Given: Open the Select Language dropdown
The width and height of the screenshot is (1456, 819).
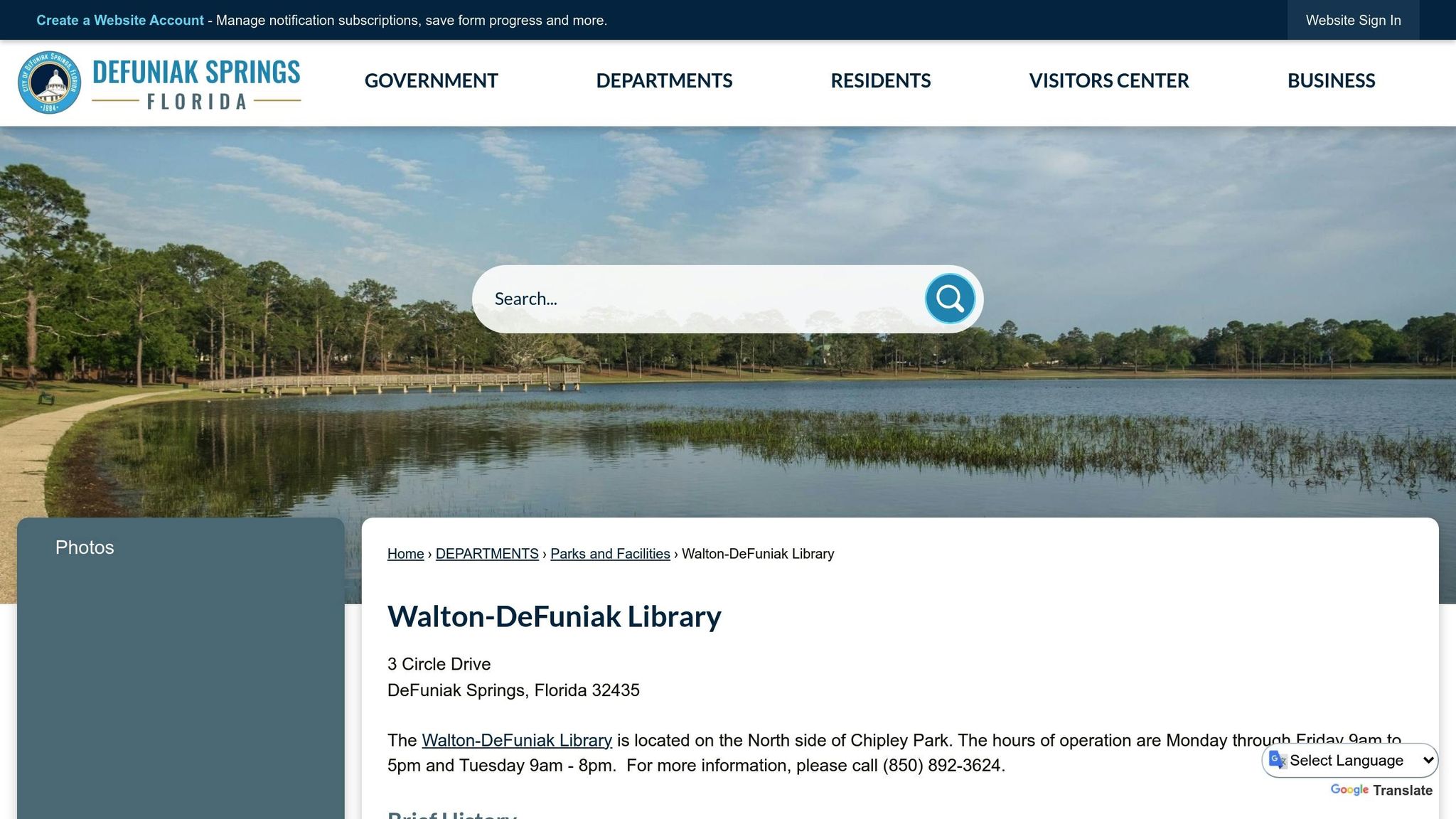Looking at the screenshot, I should (1350, 760).
